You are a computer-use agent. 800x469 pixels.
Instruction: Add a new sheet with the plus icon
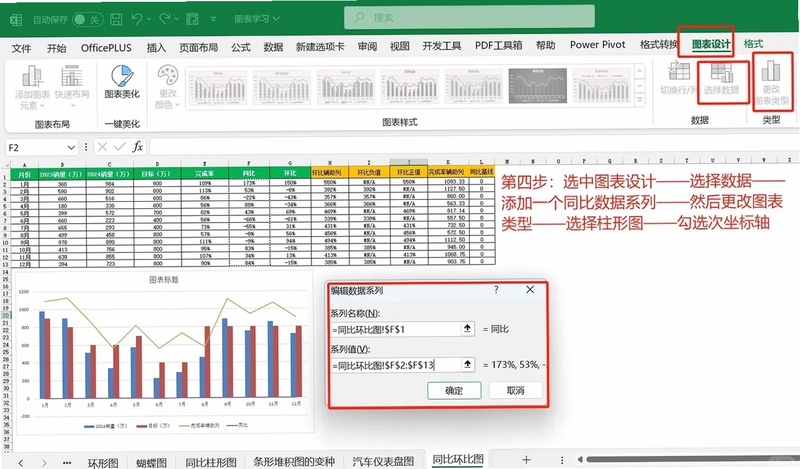click(526, 460)
